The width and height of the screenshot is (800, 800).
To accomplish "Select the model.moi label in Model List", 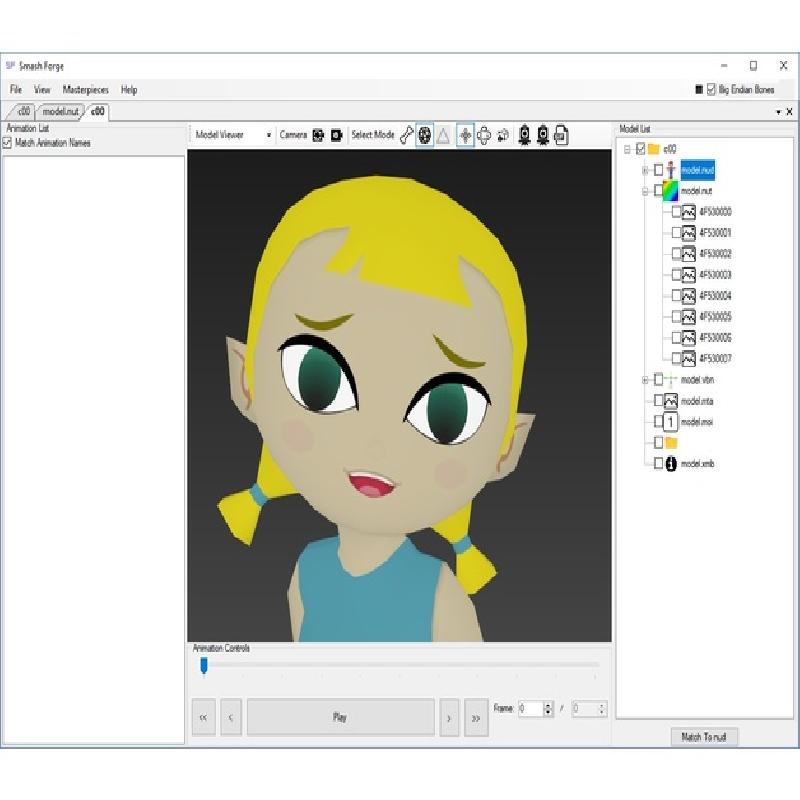I will pyautogui.click(x=697, y=422).
